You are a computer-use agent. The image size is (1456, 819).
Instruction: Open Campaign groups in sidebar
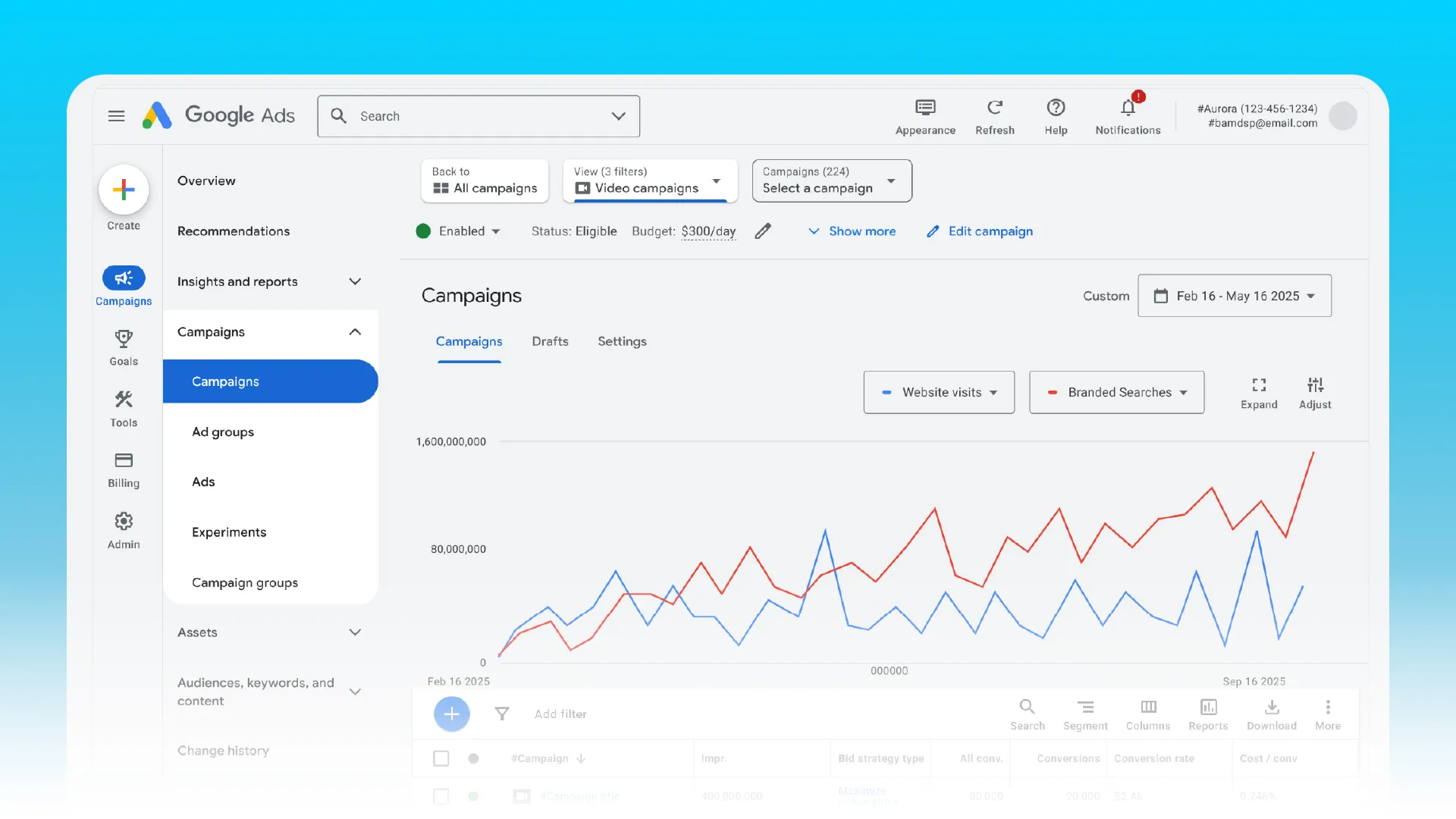tap(245, 583)
